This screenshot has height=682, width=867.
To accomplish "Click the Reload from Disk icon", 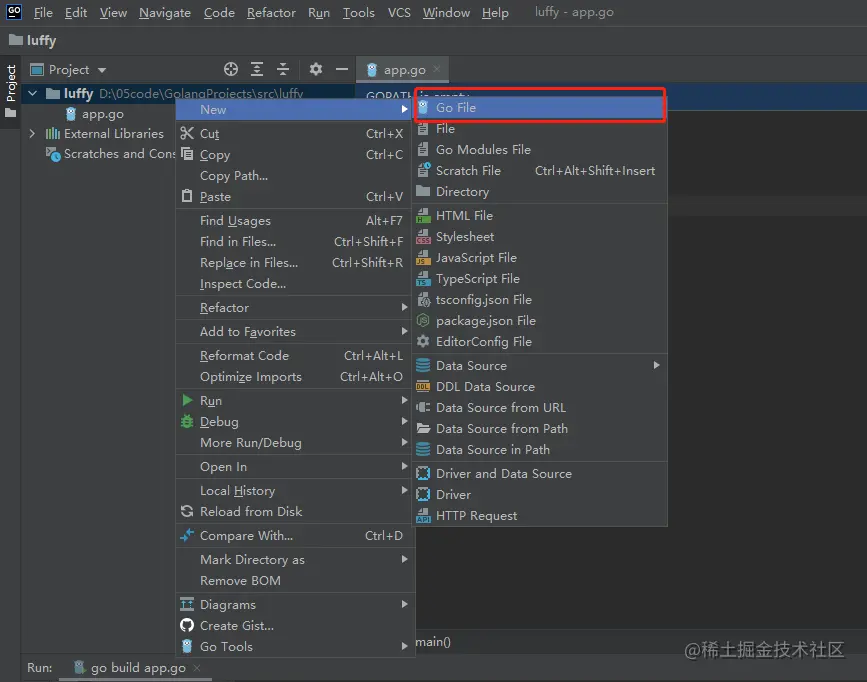I will point(187,511).
